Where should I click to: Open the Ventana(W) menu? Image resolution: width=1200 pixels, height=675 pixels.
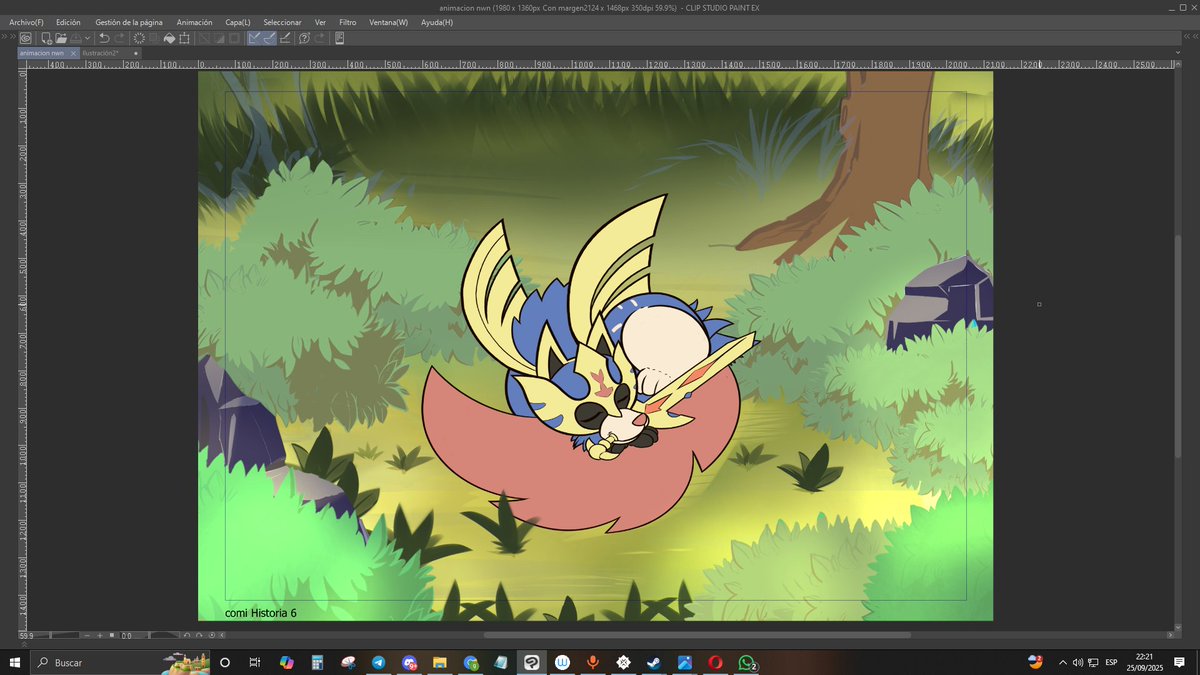point(389,22)
